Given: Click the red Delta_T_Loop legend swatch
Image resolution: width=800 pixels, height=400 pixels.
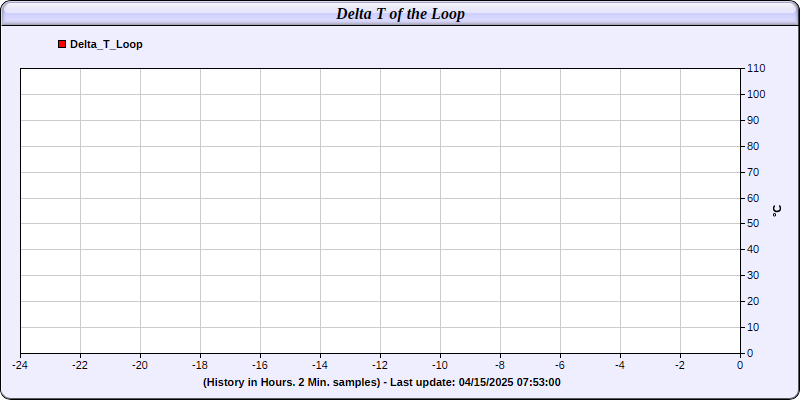Looking at the screenshot, I should (62, 44).
